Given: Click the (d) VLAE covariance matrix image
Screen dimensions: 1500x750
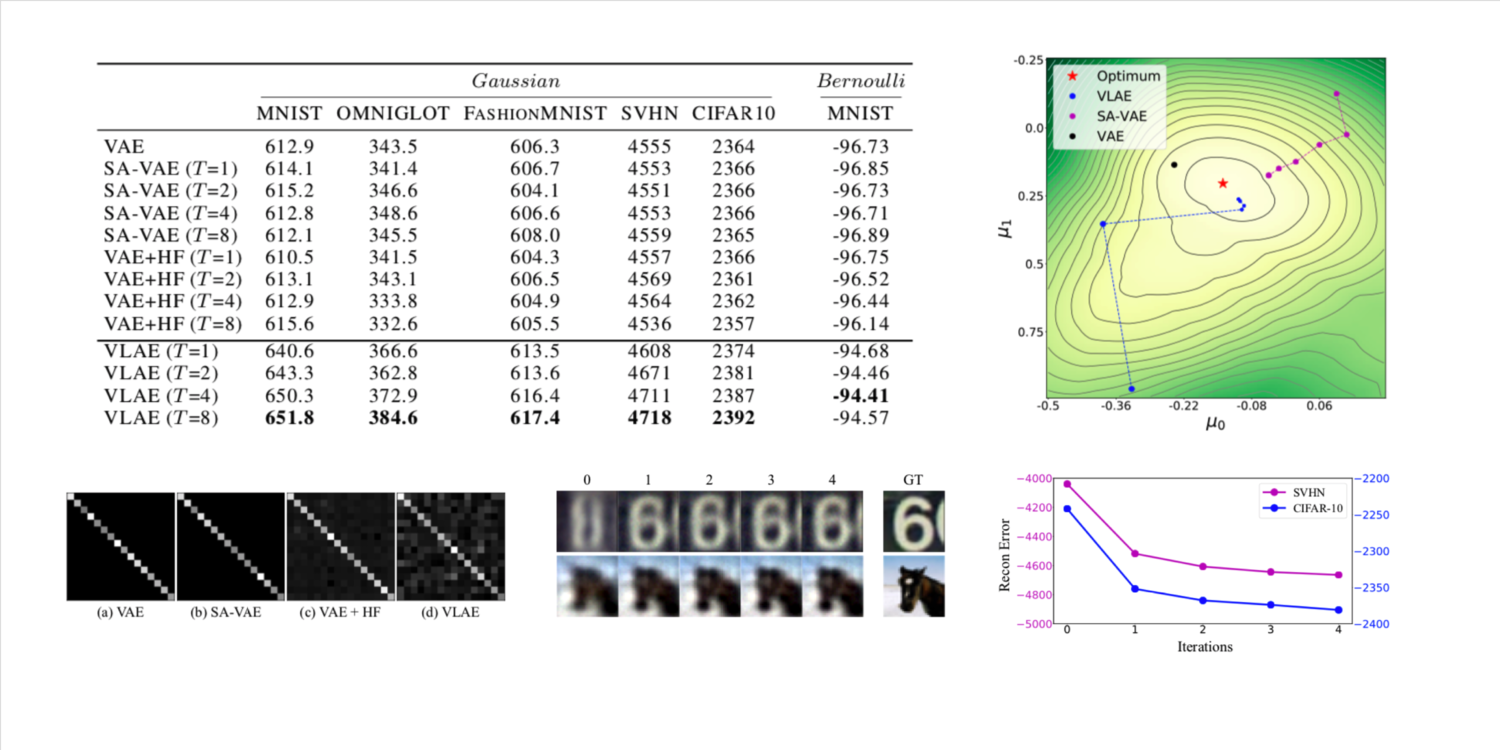Looking at the screenshot, I should pos(451,546).
